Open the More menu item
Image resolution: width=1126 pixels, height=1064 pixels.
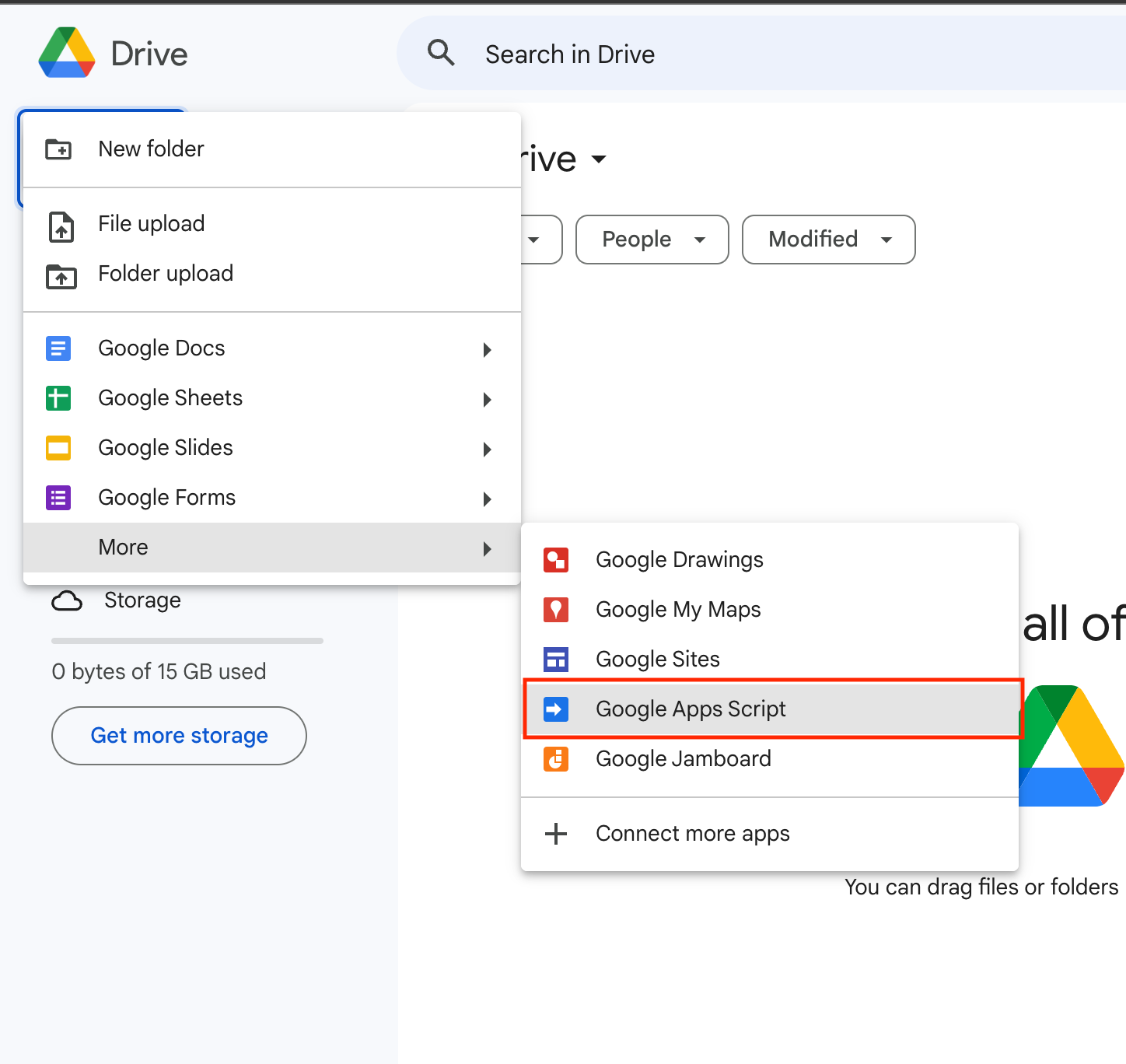pos(272,548)
